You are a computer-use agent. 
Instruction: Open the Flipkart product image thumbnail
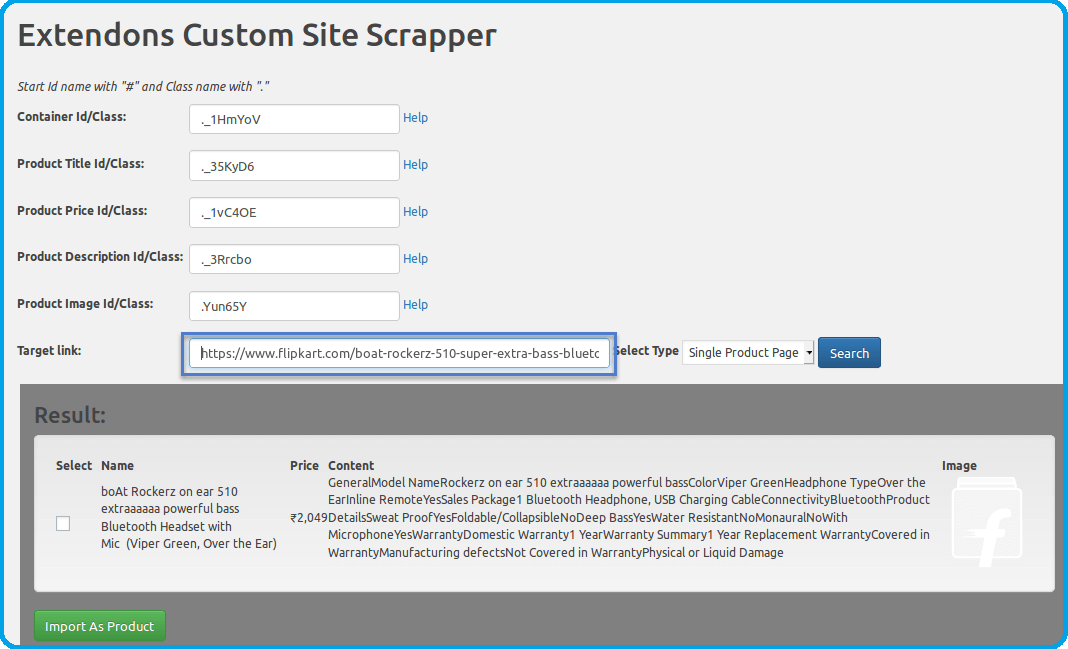tap(986, 523)
